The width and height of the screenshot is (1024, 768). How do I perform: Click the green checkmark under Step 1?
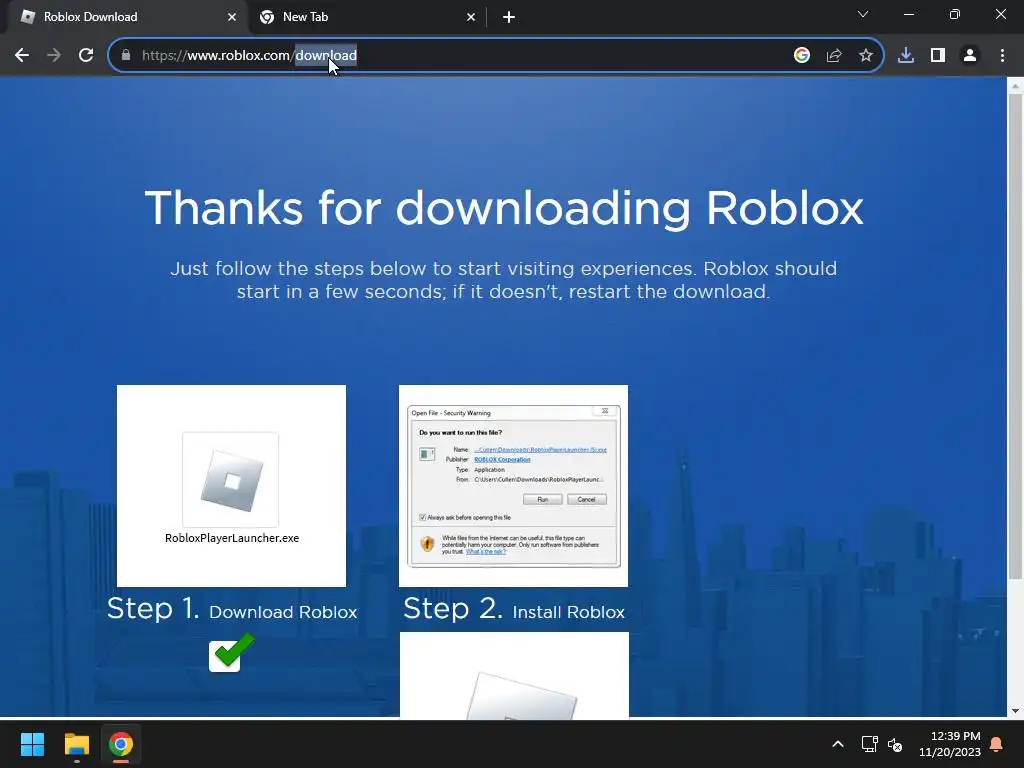(232, 652)
